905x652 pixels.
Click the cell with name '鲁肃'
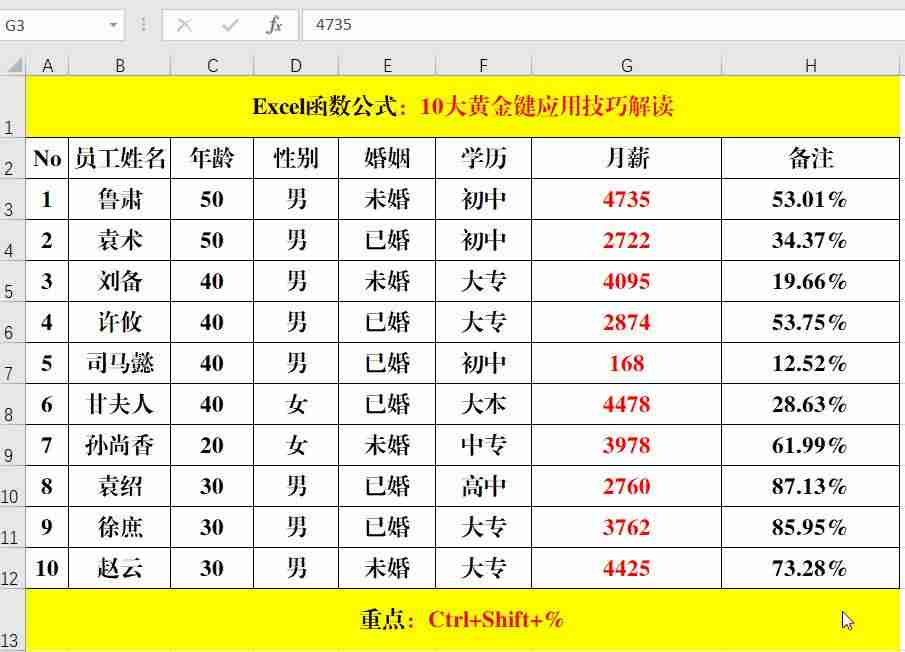point(119,199)
